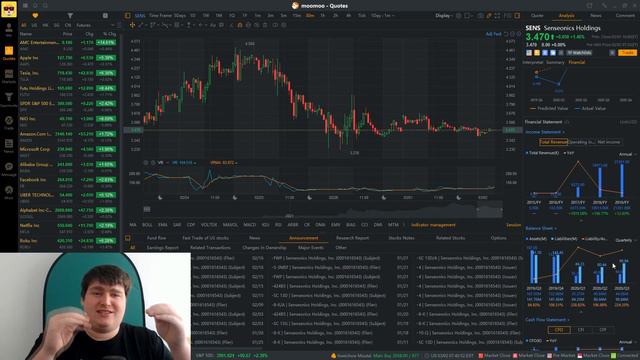640x360 pixels.
Task: Select Netflix Inc in watchlist
Action: [69, 228]
